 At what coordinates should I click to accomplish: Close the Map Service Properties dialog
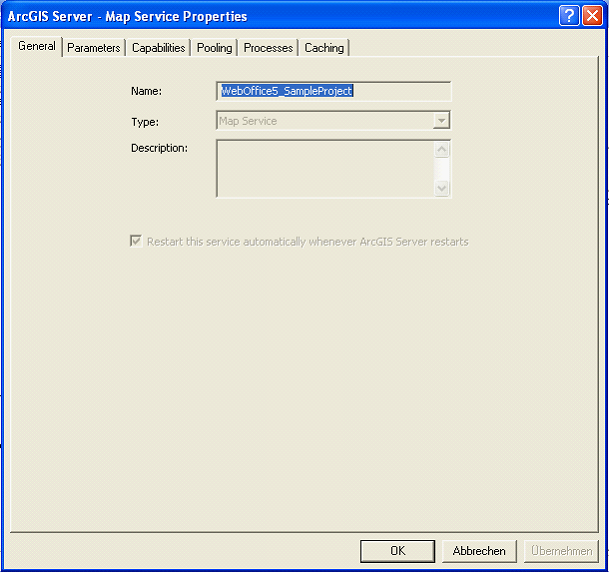tap(592, 16)
